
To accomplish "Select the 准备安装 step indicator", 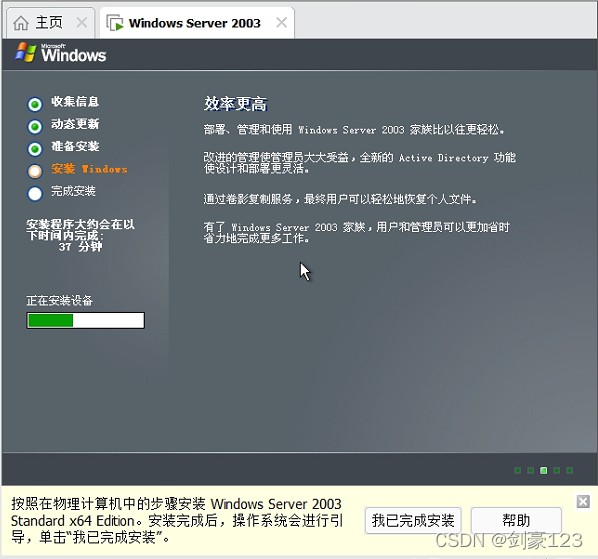I will tap(35, 149).
